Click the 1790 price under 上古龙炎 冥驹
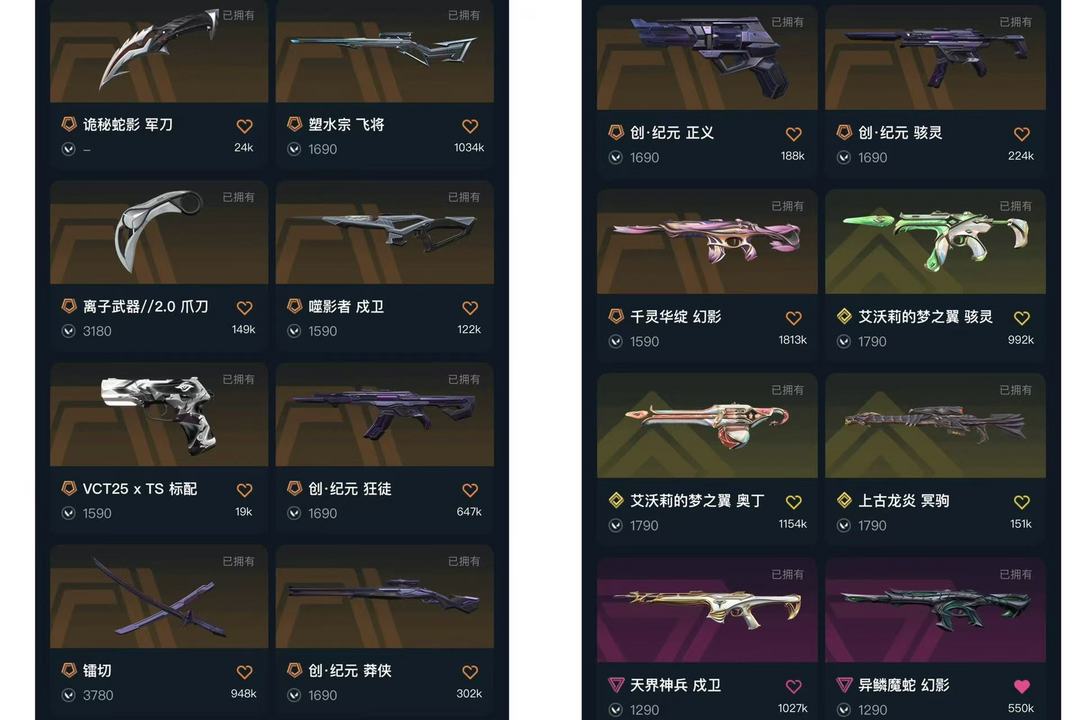The image size is (1080, 720). coord(872,526)
